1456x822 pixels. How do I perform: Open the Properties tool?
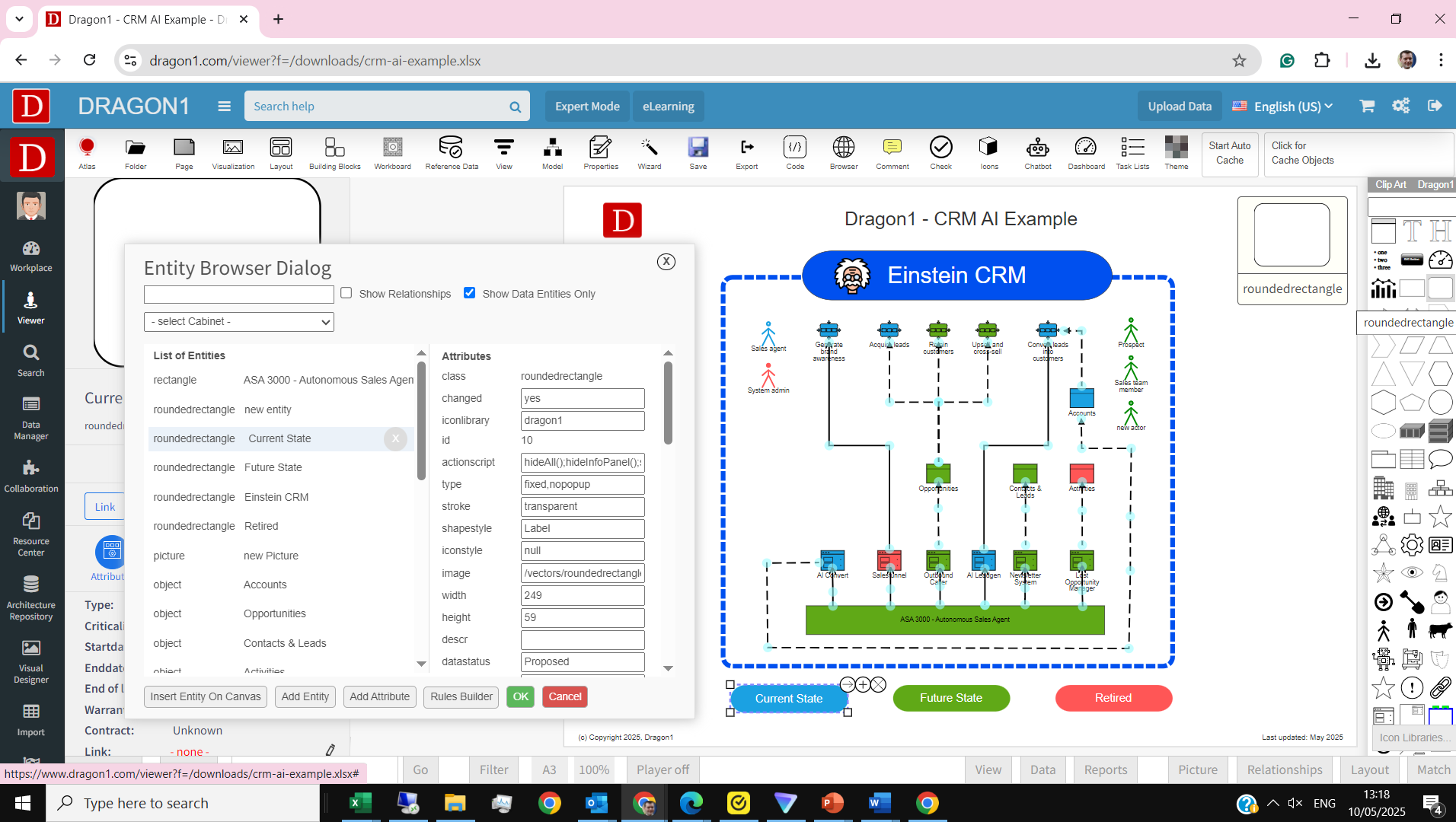tap(601, 153)
